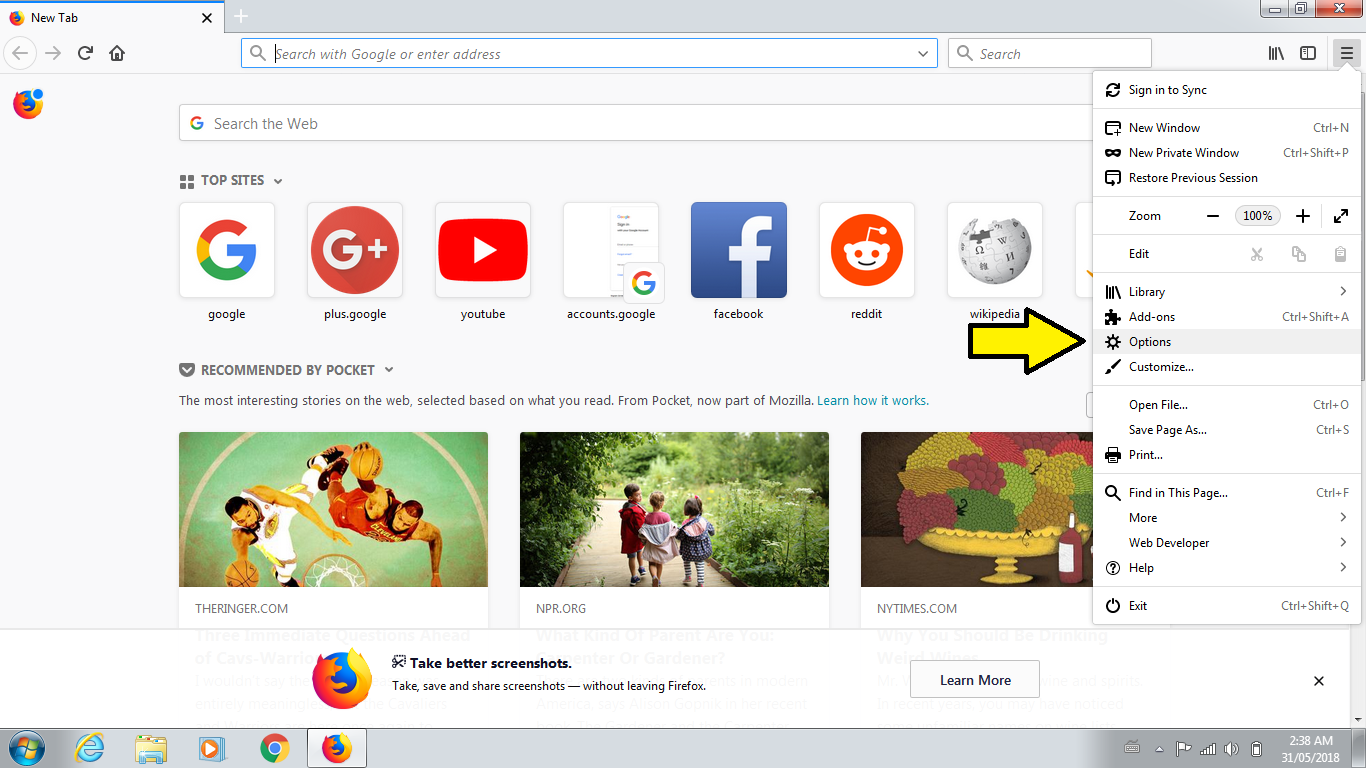Open the hamburger menu button
Screen dimensions: 1366x768
click(x=1346, y=53)
